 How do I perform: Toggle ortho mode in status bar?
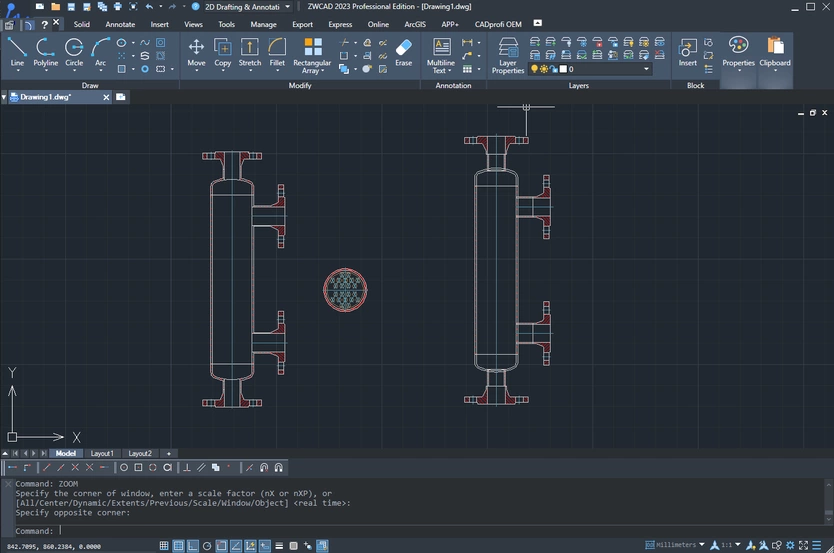pos(193,546)
